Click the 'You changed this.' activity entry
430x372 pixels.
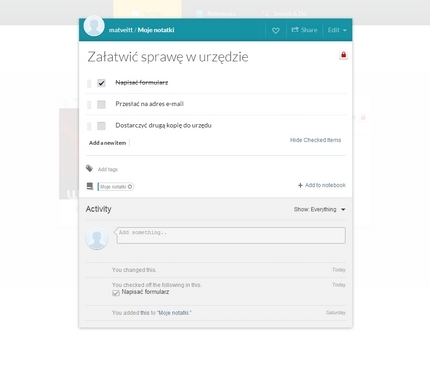[x=134, y=270]
